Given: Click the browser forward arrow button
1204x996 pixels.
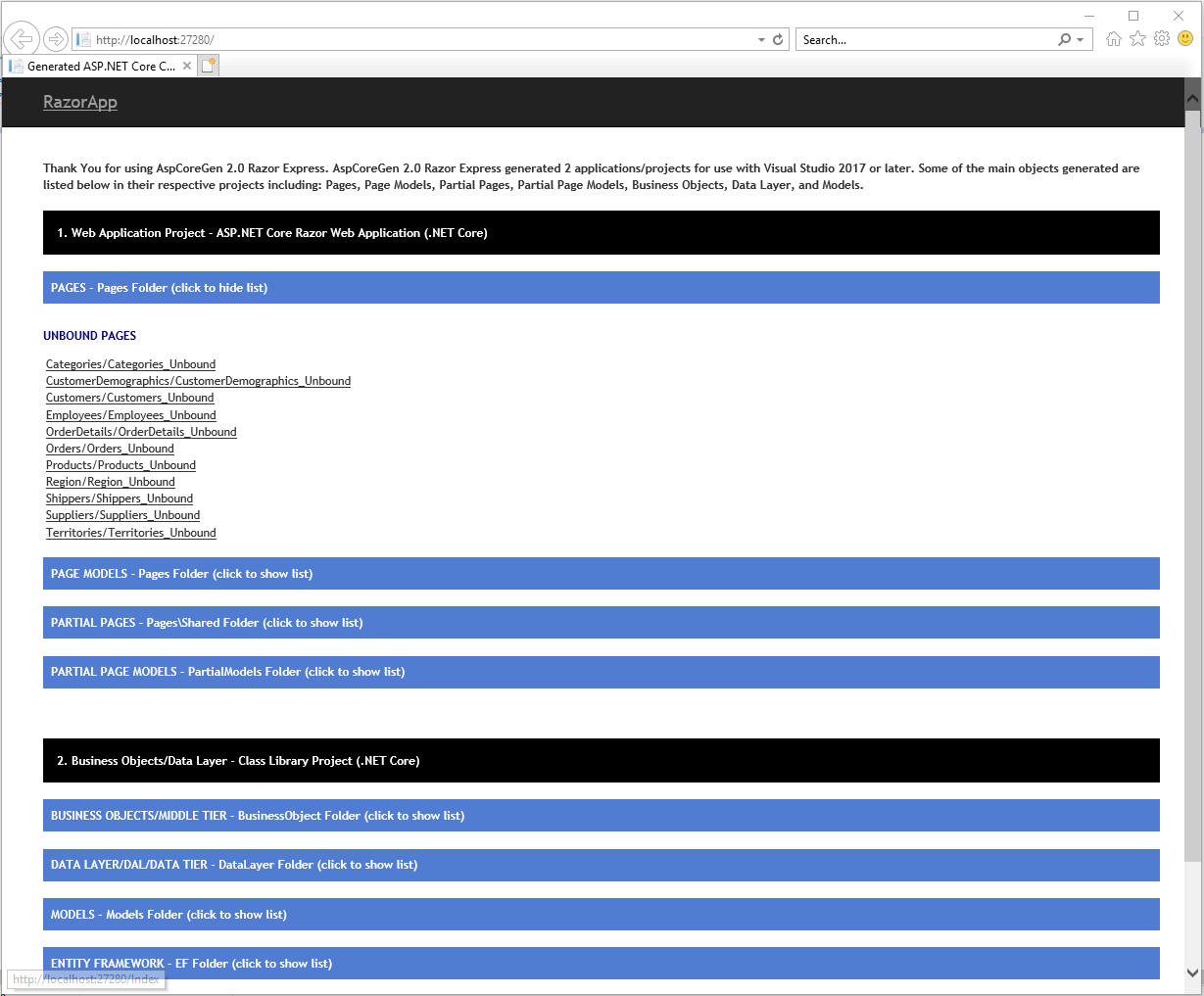Looking at the screenshot, I should click(56, 39).
